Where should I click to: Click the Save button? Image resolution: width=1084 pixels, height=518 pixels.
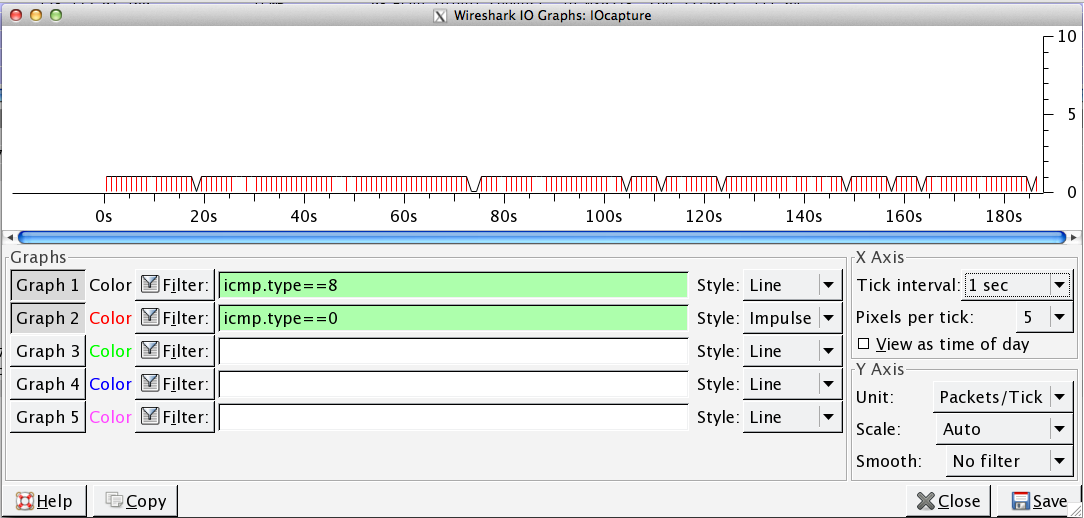pos(1040,501)
